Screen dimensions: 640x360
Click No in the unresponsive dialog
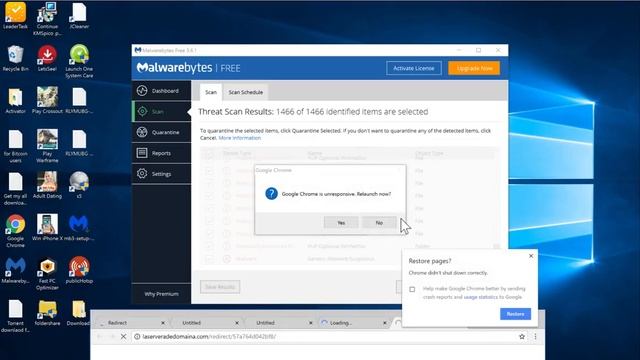pyautogui.click(x=379, y=222)
